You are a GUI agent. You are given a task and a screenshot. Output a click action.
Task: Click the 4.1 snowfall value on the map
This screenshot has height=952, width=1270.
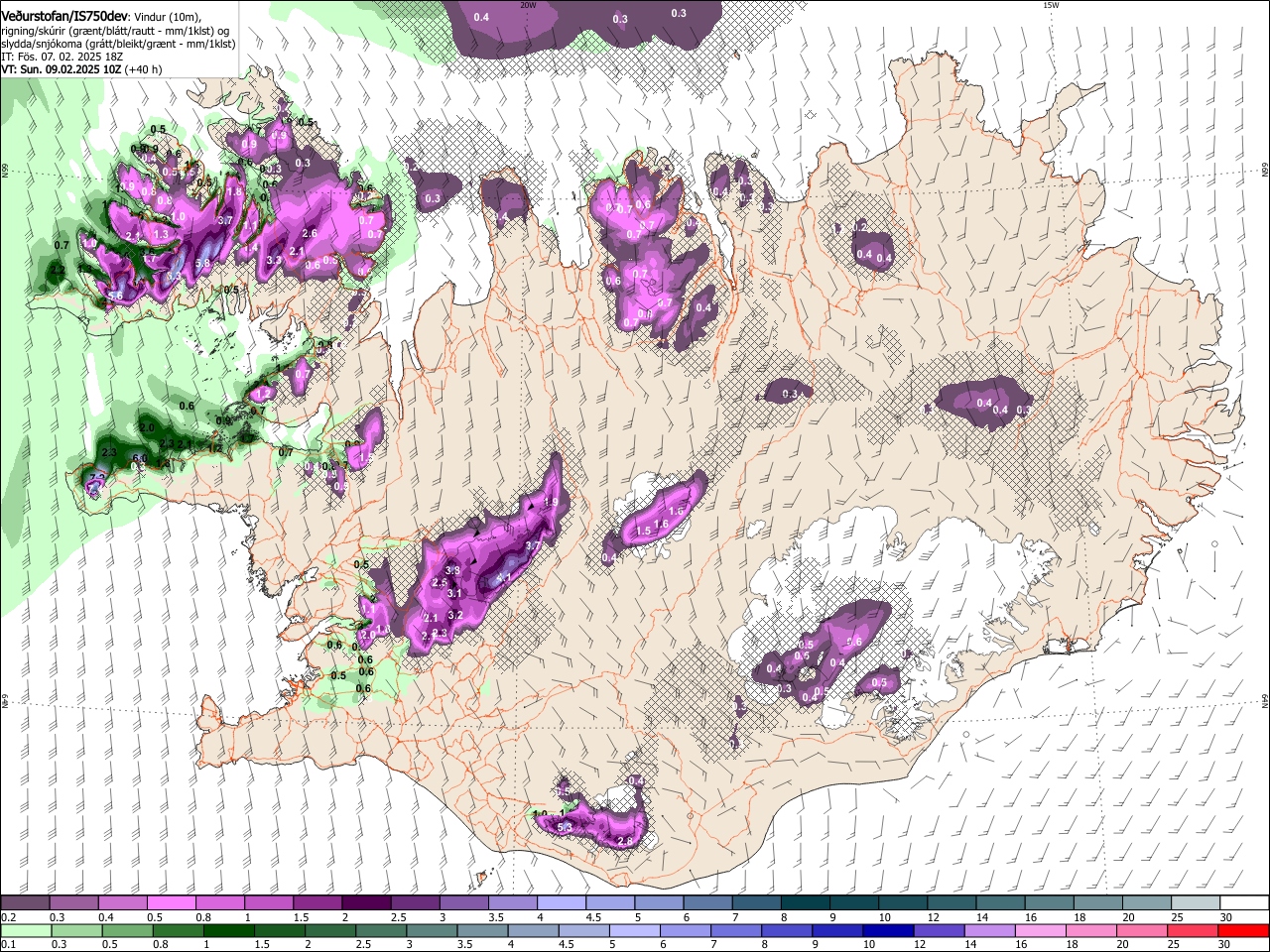[504, 578]
